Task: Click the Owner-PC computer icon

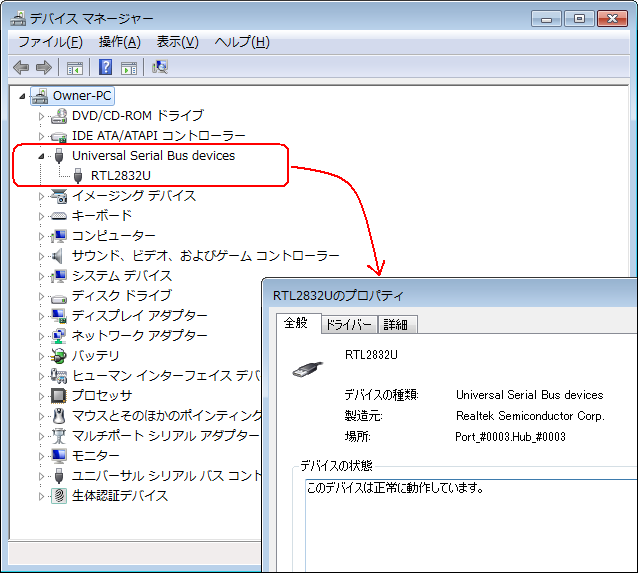Action: click(x=40, y=96)
